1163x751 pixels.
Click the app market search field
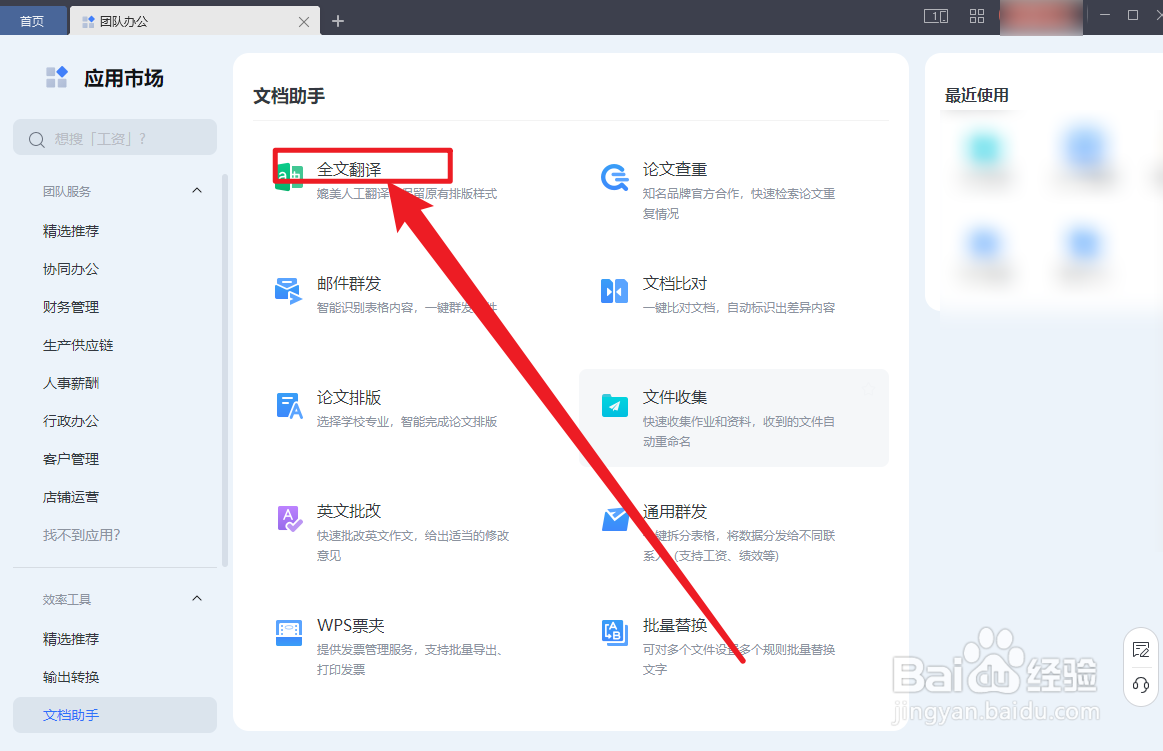[x=114, y=137]
